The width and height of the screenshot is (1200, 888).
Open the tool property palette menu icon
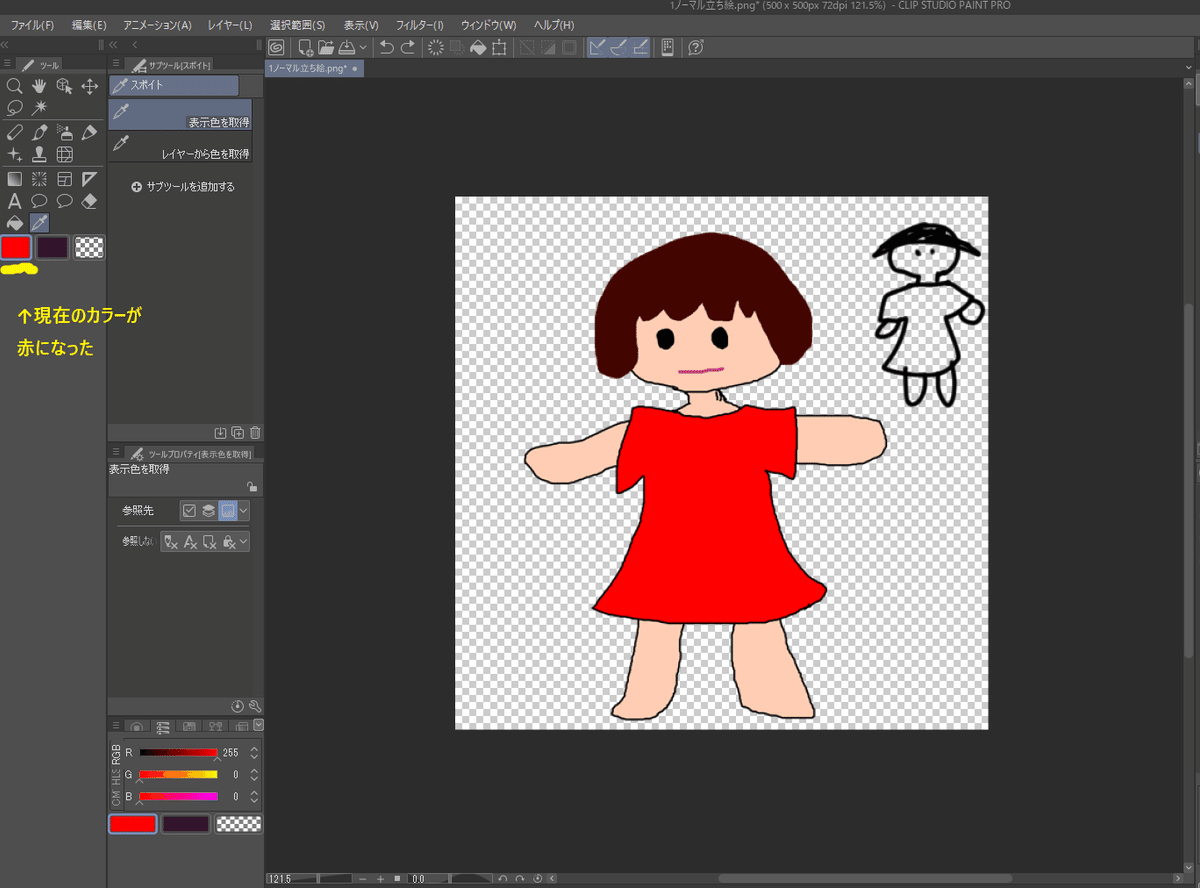click(116, 452)
